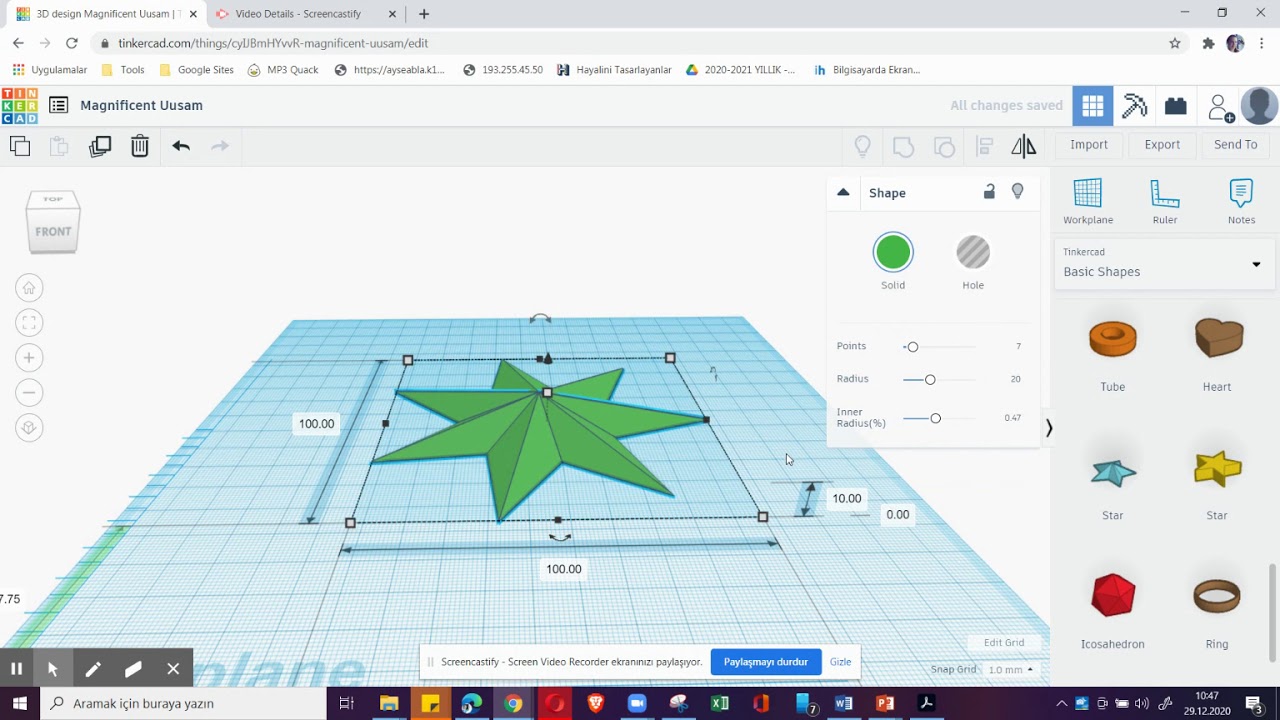Viewport: 1280px width, 720px height.
Task: Click the Align tool icon
Action: pyautogui.click(x=984, y=147)
